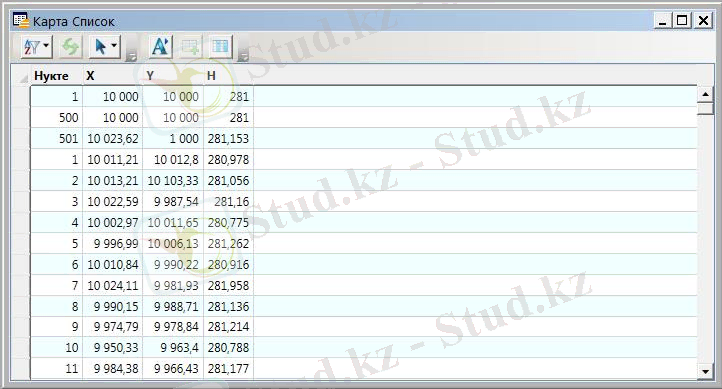Image resolution: width=722 pixels, height=389 pixels.
Task: Click the X value 10 022,59
Action: click(x=112, y=202)
